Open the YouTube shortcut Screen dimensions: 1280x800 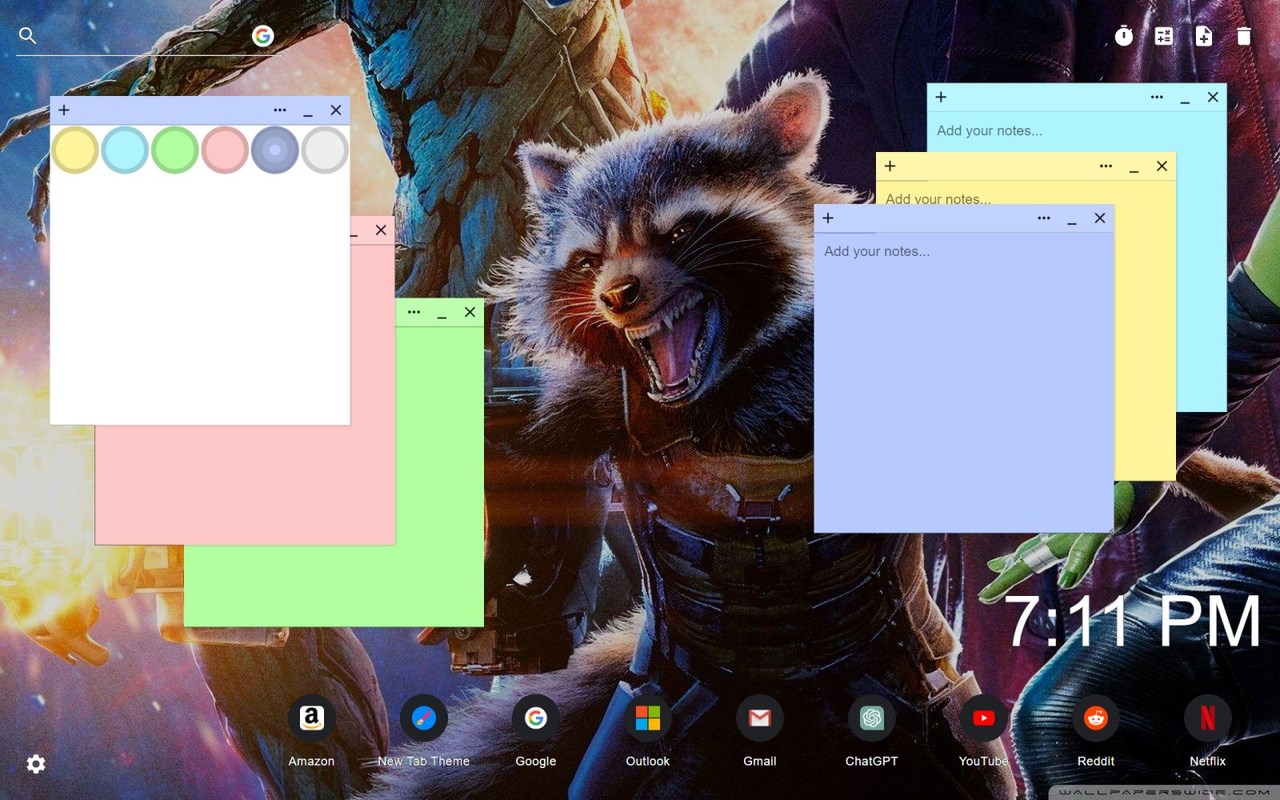[x=984, y=718]
